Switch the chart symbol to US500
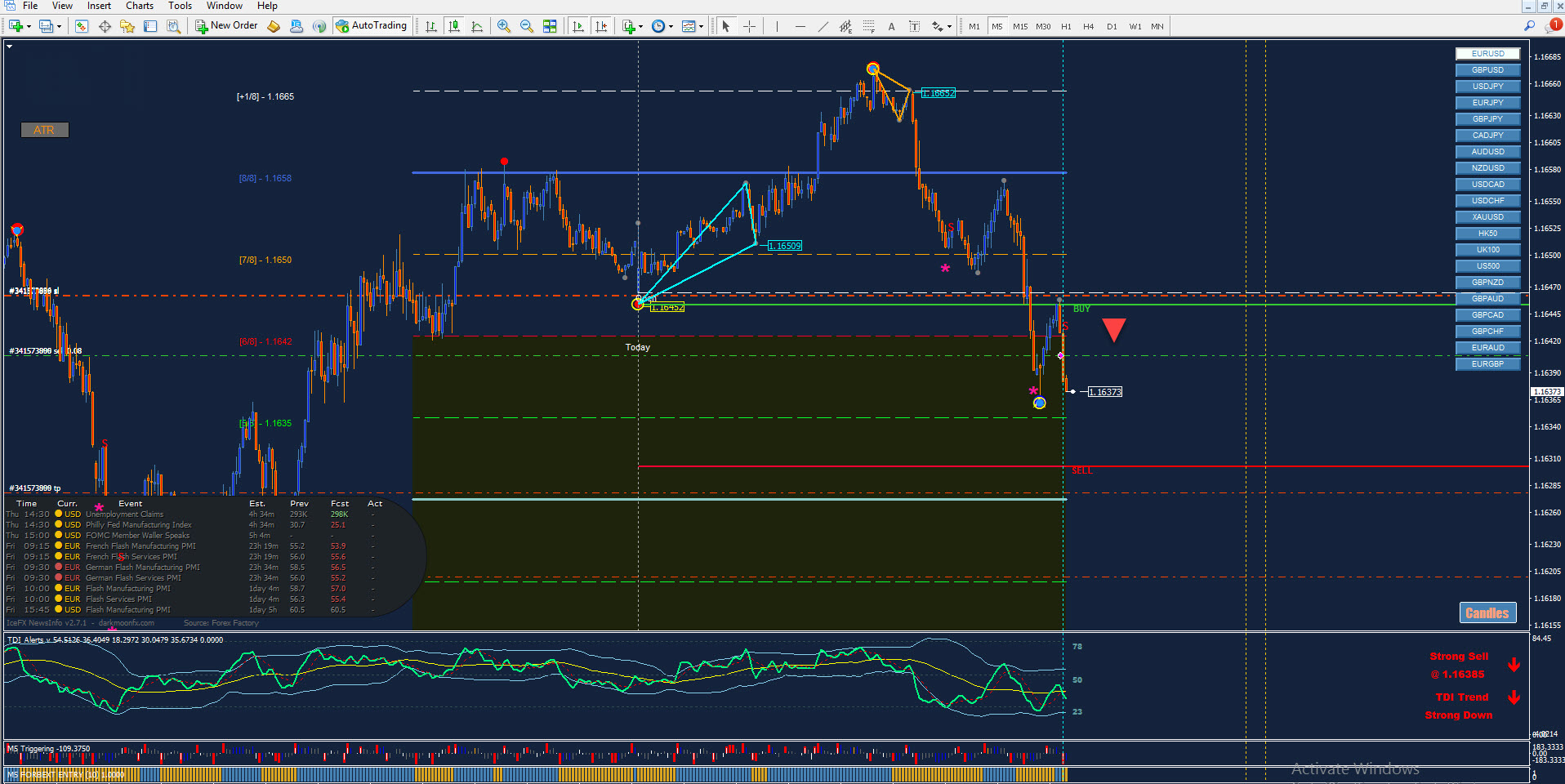Screen dimensions: 1565x784 pos(1487,266)
